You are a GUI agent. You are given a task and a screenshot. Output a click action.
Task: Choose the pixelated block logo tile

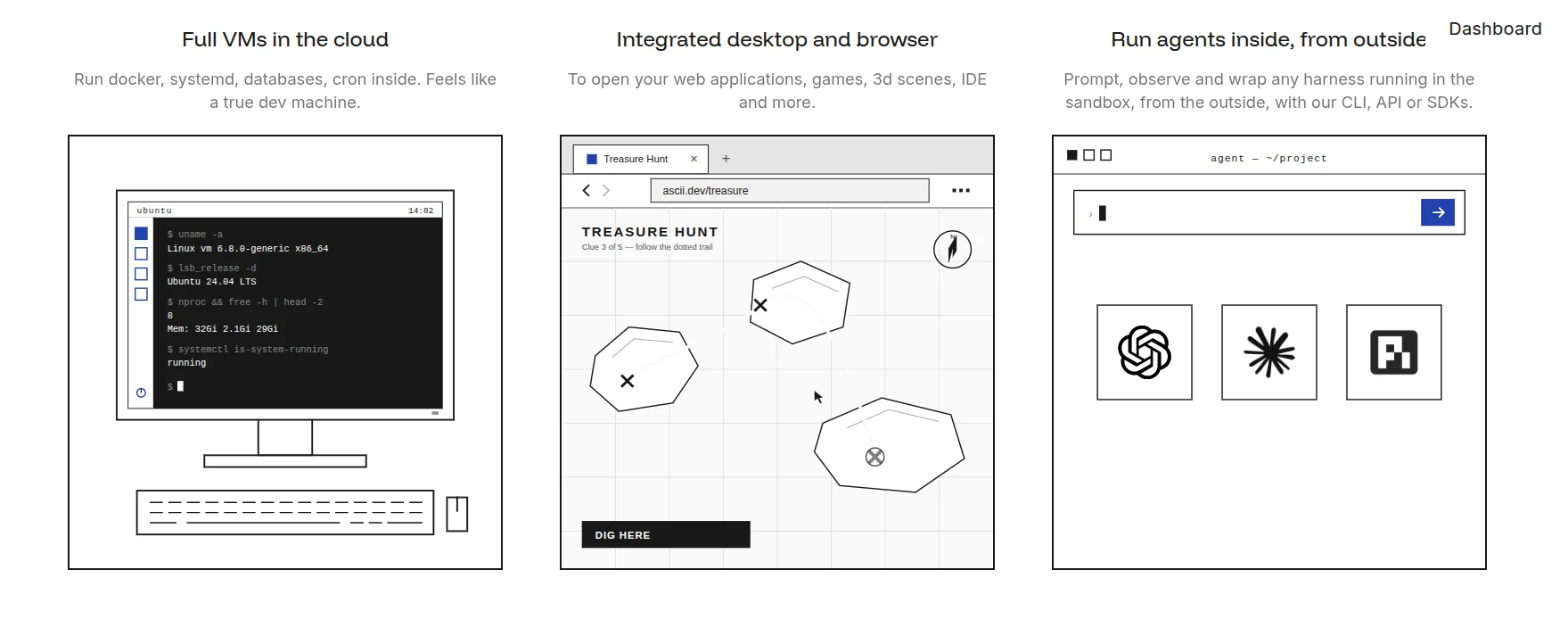pos(1394,352)
